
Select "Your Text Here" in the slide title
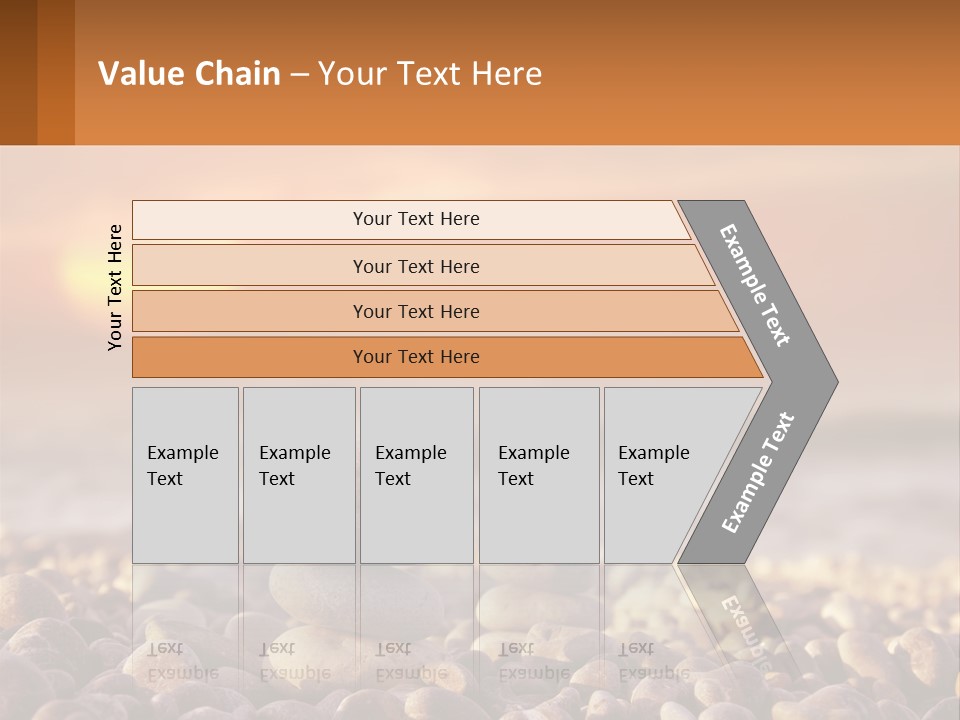[430, 74]
